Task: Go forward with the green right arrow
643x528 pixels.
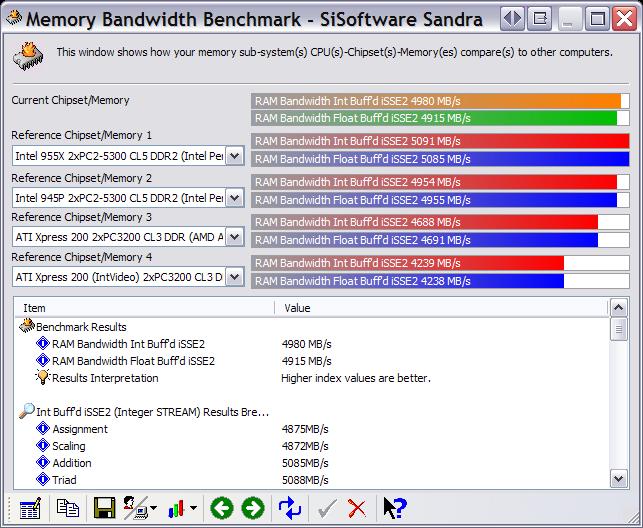Action: 253,508
